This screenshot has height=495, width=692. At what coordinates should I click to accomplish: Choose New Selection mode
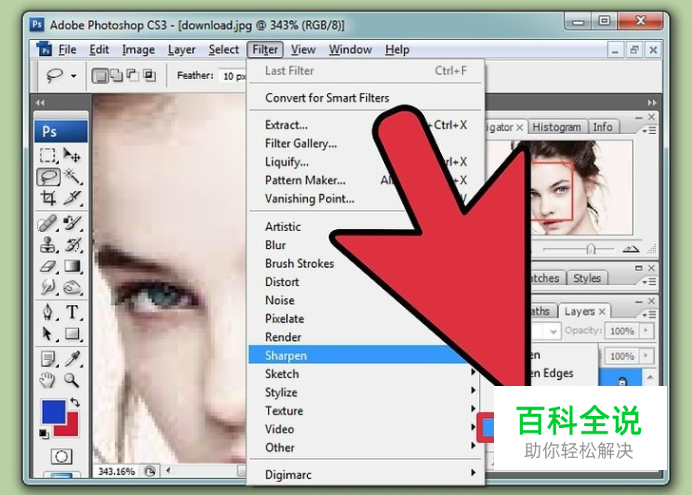pyautogui.click(x=100, y=76)
